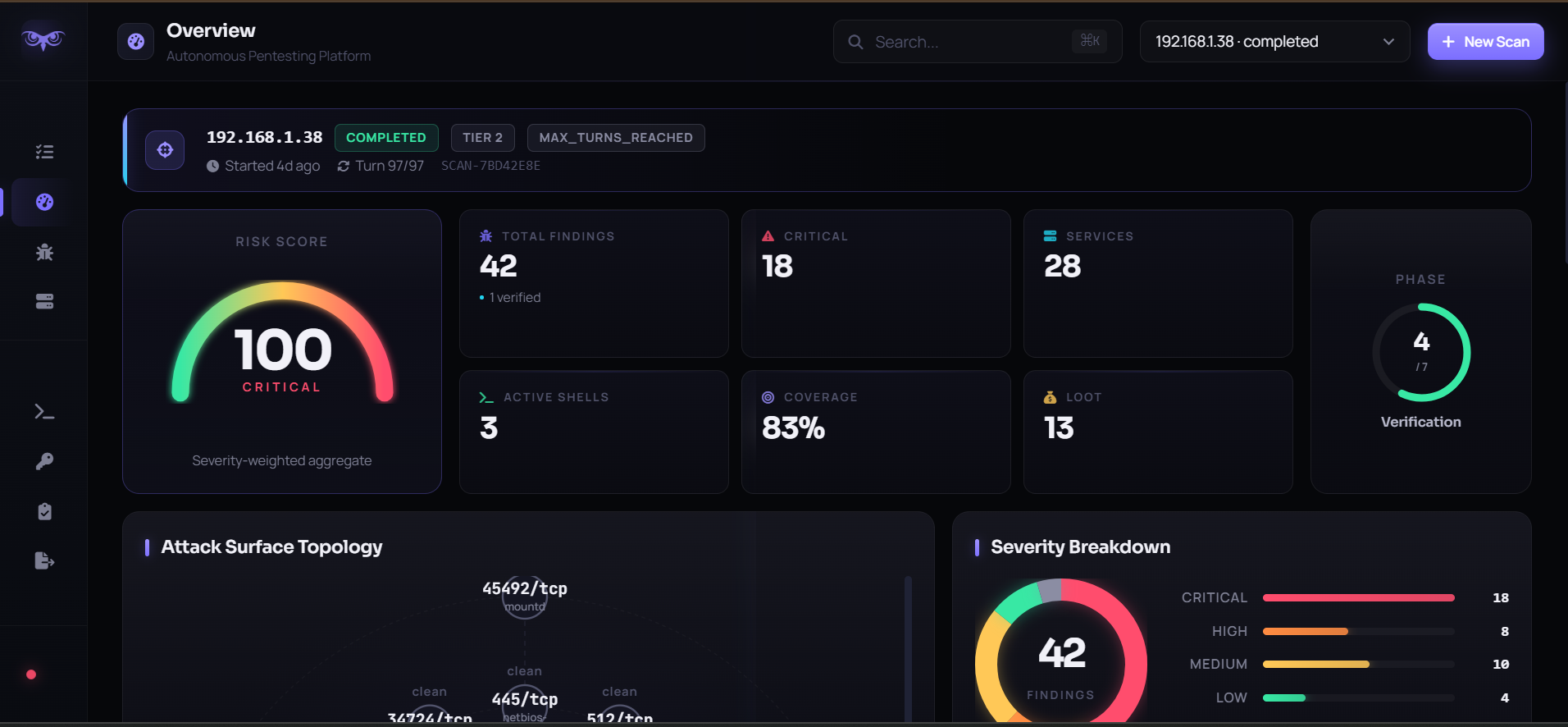Screen dimensions: 1568x727
Task: Click the MAX_TURNS_REACHED badge
Action: pyautogui.click(x=616, y=138)
